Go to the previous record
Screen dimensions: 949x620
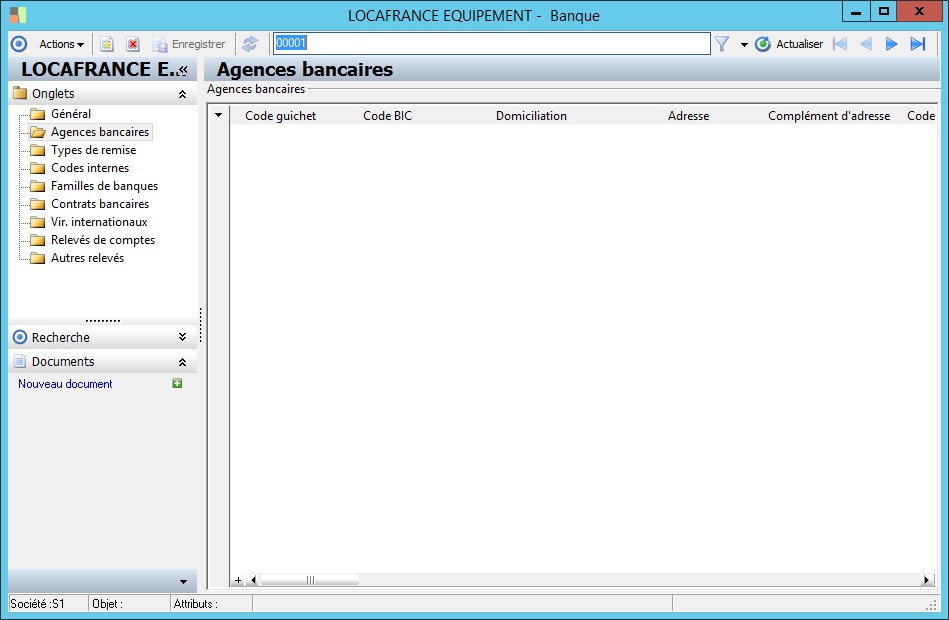tap(866, 44)
